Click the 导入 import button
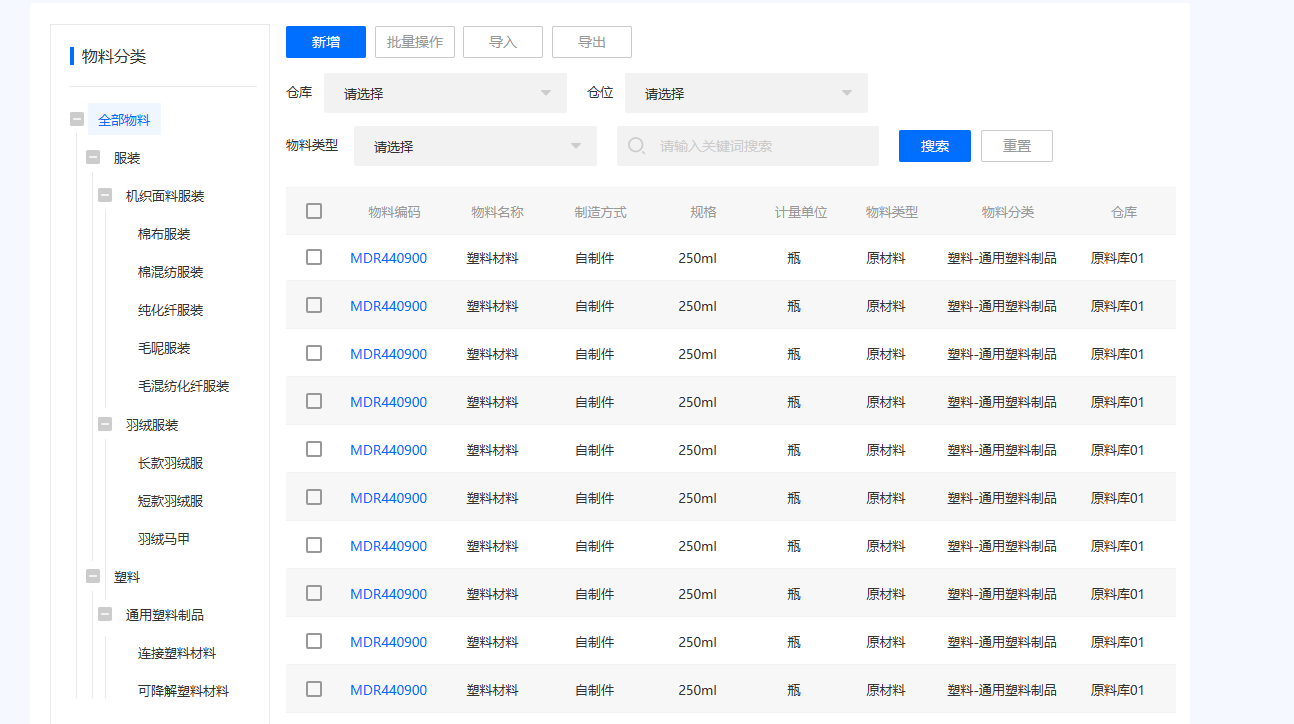1294x724 pixels. tap(503, 42)
